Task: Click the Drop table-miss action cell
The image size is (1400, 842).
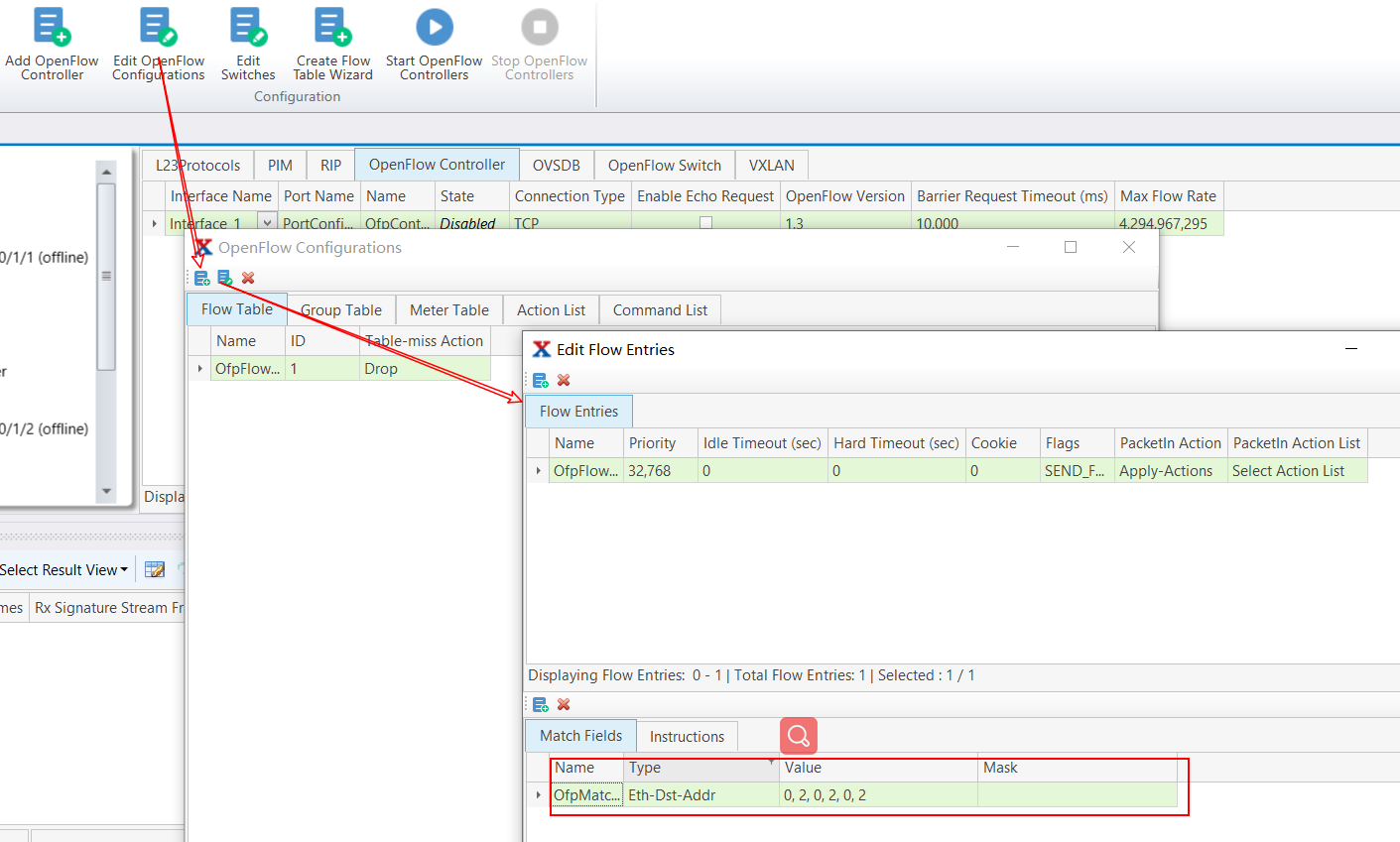Action: (425, 369)
